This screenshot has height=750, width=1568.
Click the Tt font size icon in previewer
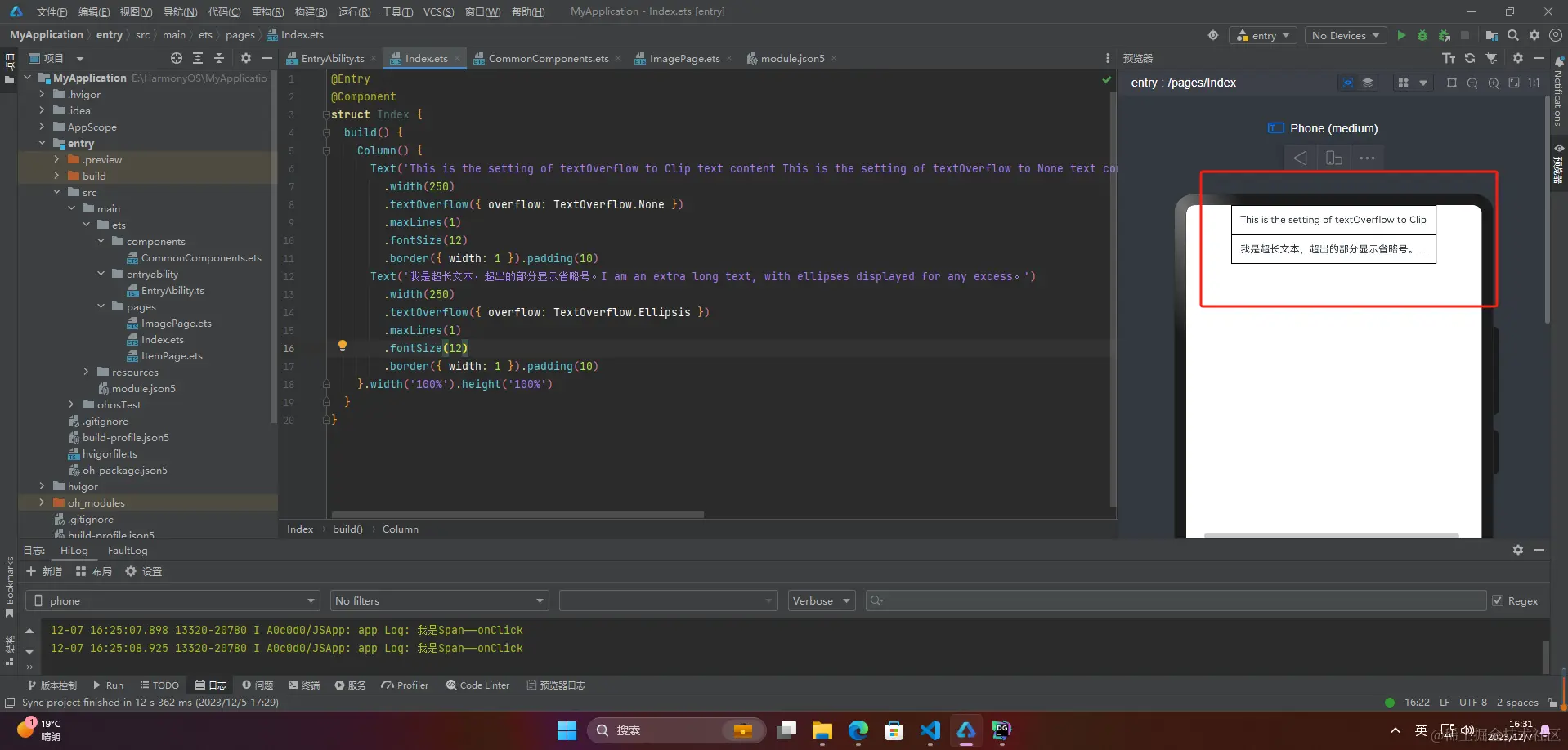pos(1449,58)
